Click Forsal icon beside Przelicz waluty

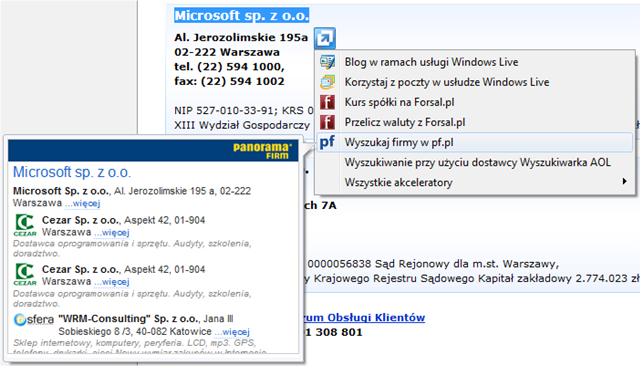tap(327, 122)
